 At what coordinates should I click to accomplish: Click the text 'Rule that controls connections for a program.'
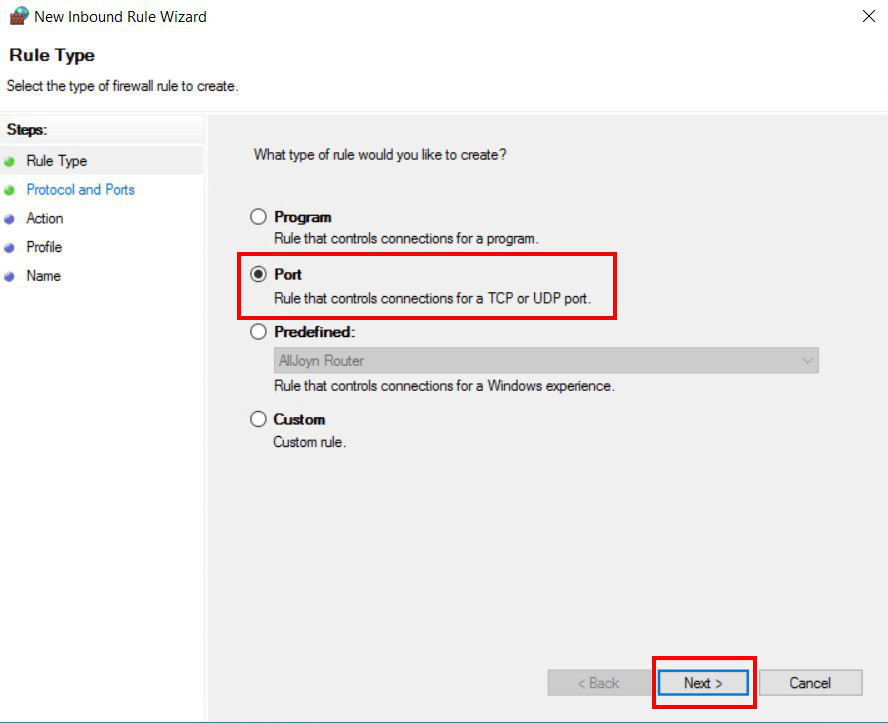[x=406, y=238]
